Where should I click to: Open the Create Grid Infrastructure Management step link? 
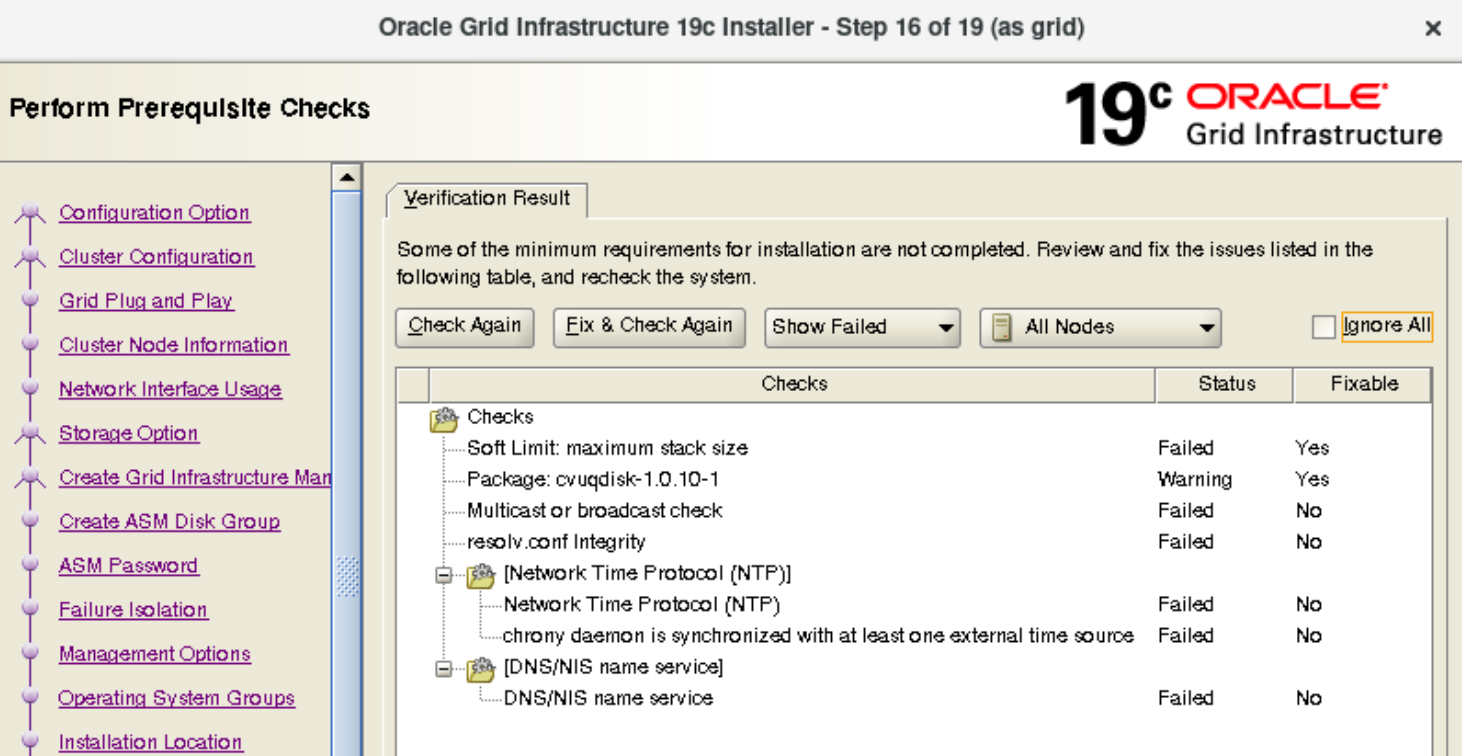pyautogui.click(x=195, y=477)
